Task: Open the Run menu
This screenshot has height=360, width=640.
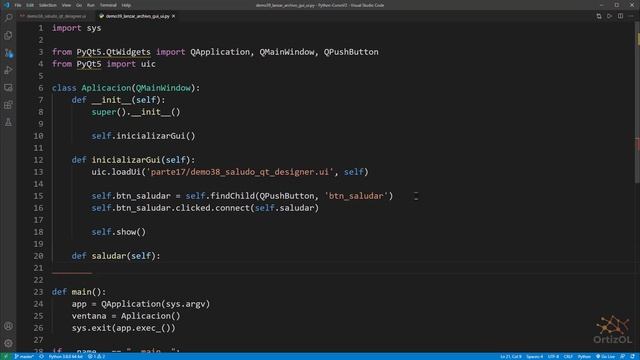Action: [x=91, y=5]
